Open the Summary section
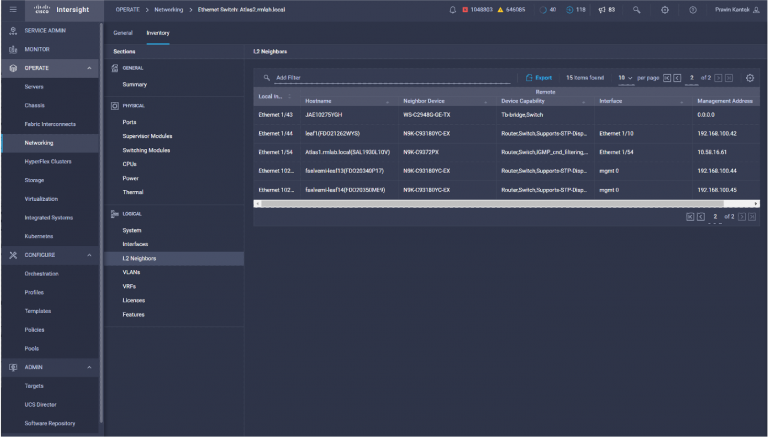 click(135, 85)
